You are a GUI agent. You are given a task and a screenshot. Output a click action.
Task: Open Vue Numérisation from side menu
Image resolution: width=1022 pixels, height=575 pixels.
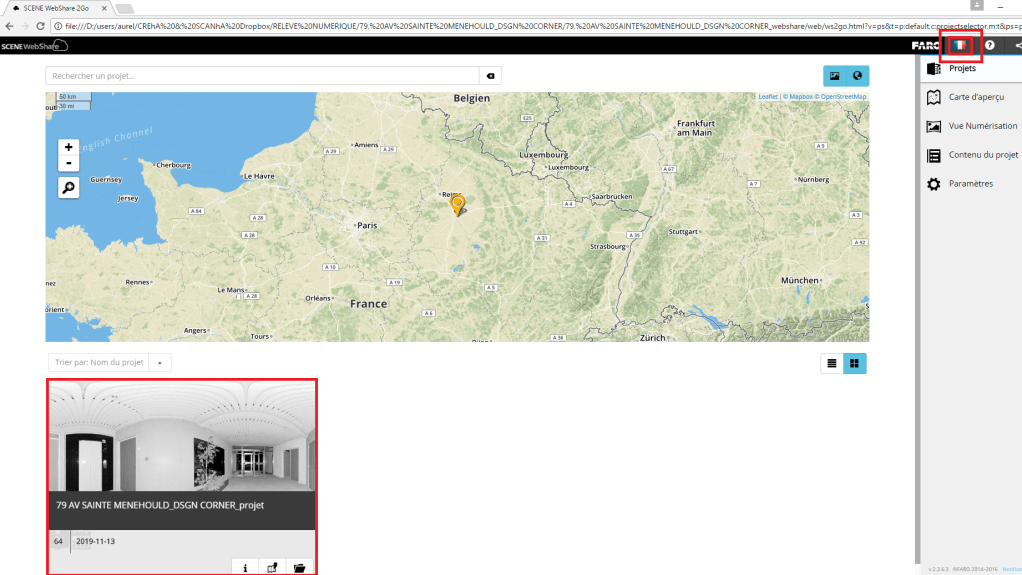(x=982, y=126)
